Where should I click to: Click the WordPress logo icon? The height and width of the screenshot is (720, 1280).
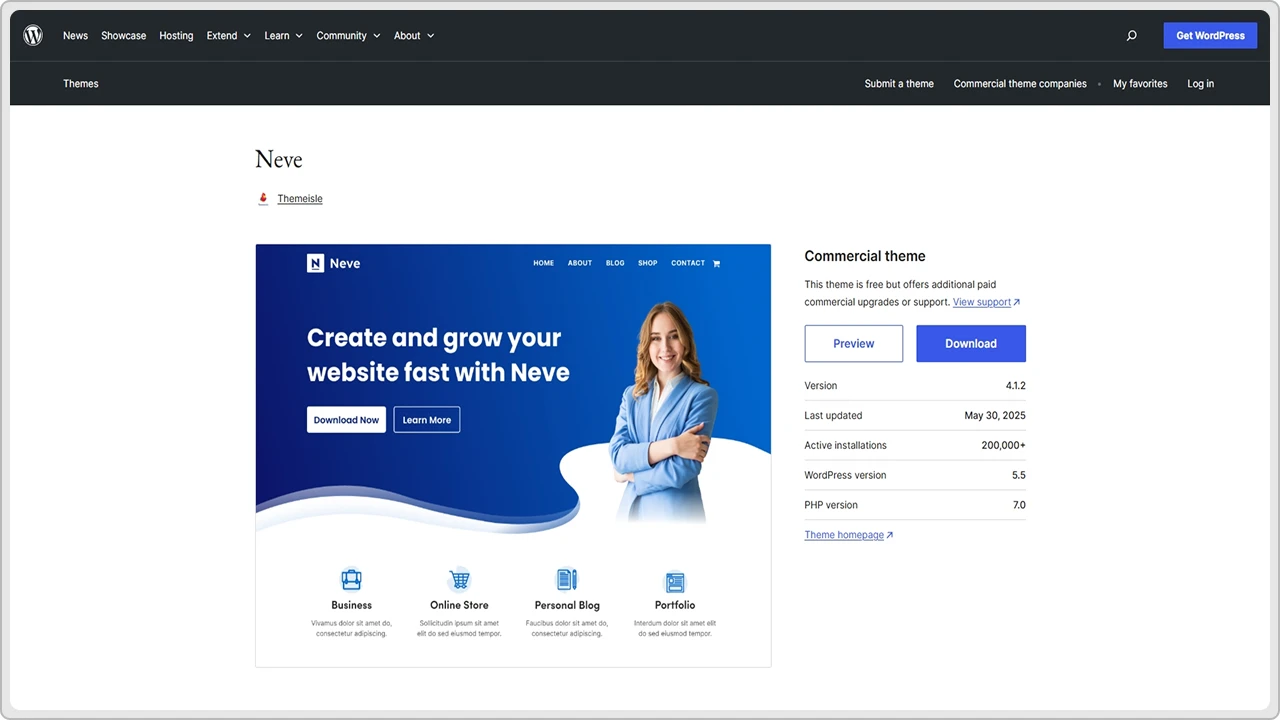pos(33,35)
